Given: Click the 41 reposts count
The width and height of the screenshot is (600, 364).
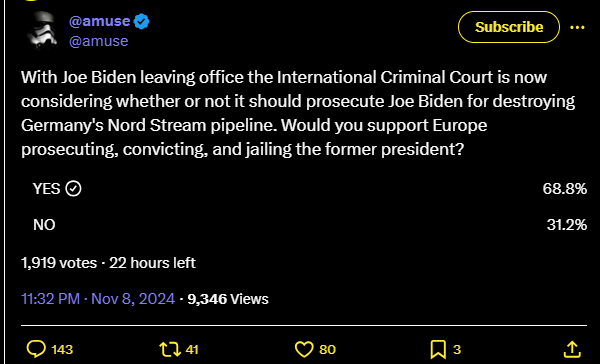Looking at the screenshot, I should coord(192,349).
